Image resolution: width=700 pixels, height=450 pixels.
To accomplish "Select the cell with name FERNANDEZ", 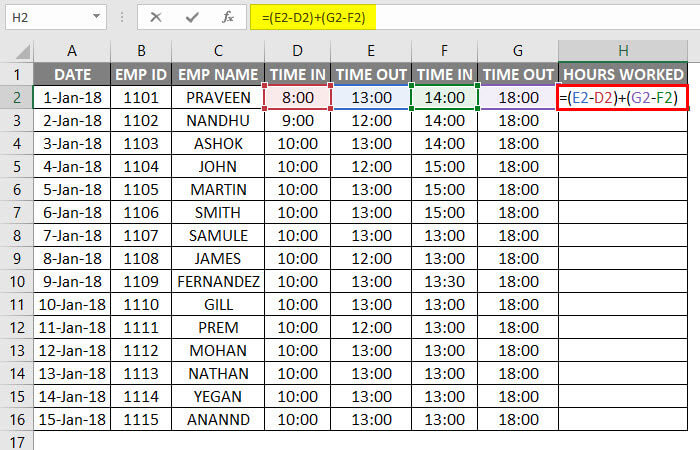I will [x=218, y=282].
